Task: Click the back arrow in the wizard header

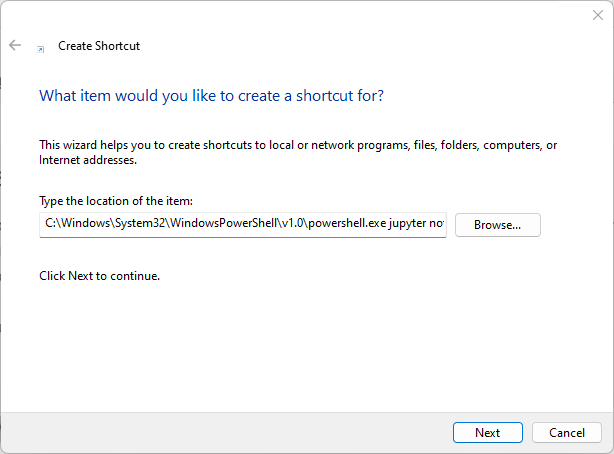Action: 15,46
